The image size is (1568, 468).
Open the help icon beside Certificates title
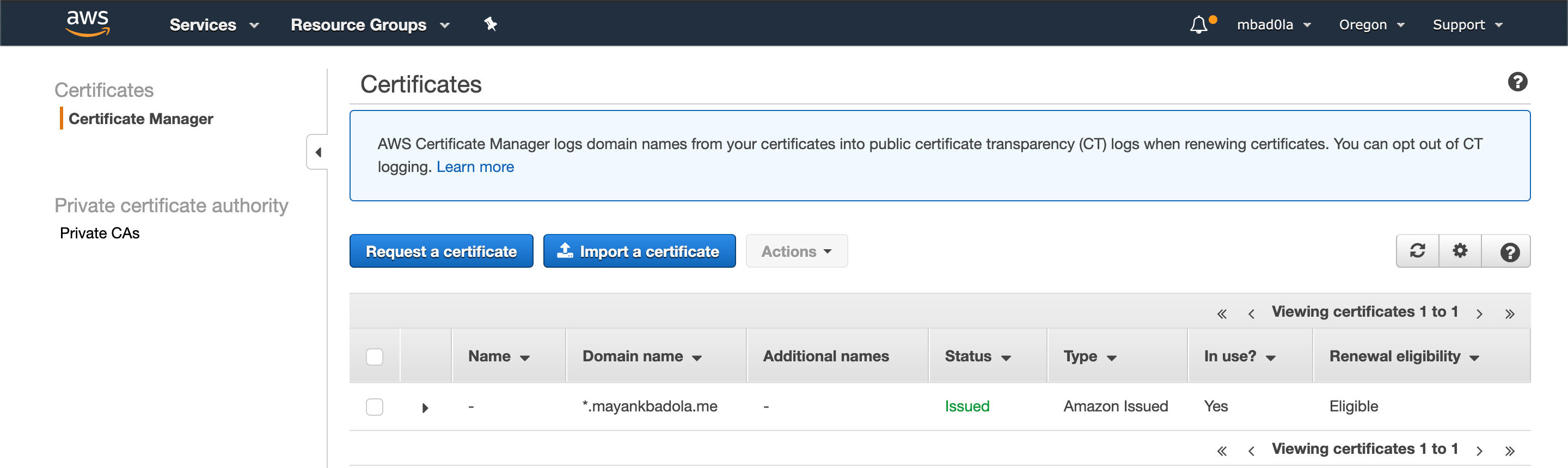click(x=1517, y=82)
